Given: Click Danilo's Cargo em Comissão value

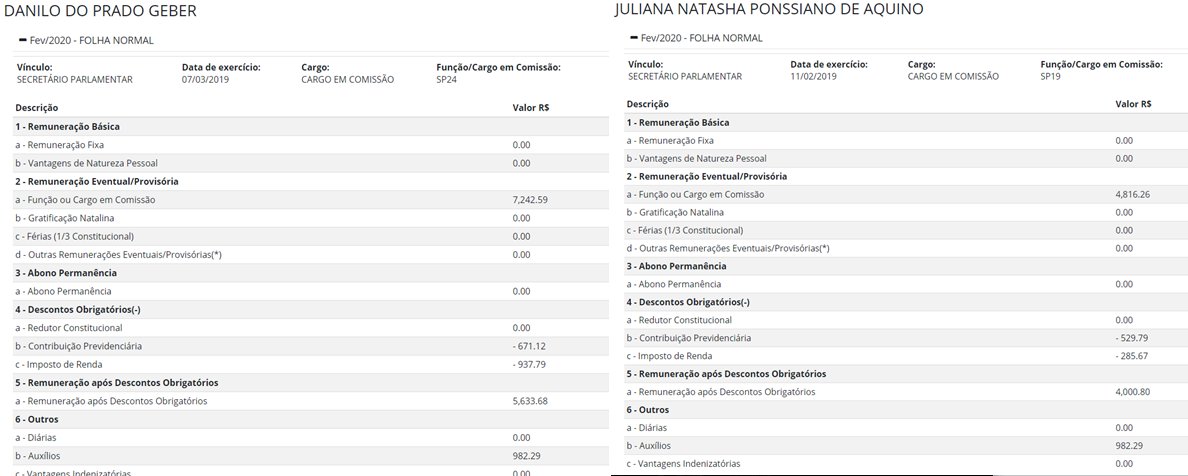Looking at the screenshot, I should click(347, 79).
